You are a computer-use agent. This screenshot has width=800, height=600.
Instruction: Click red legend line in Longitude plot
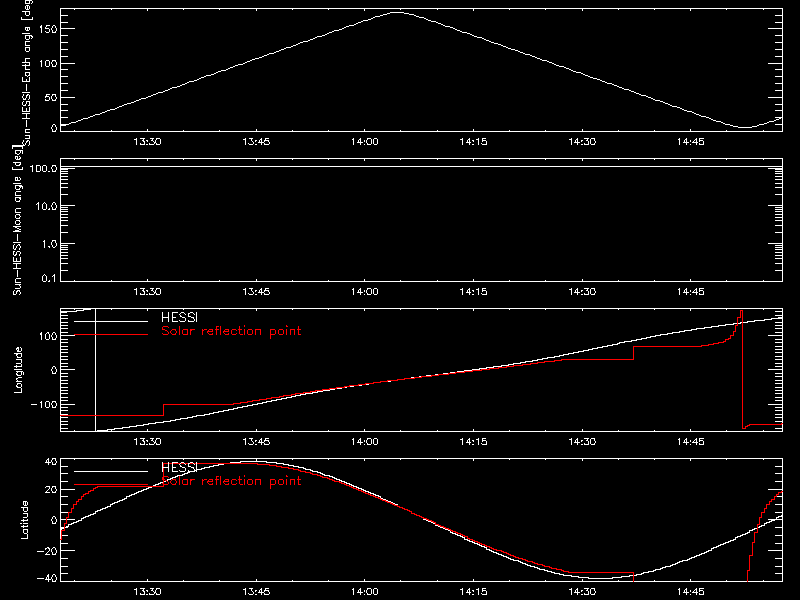[111, 335]
